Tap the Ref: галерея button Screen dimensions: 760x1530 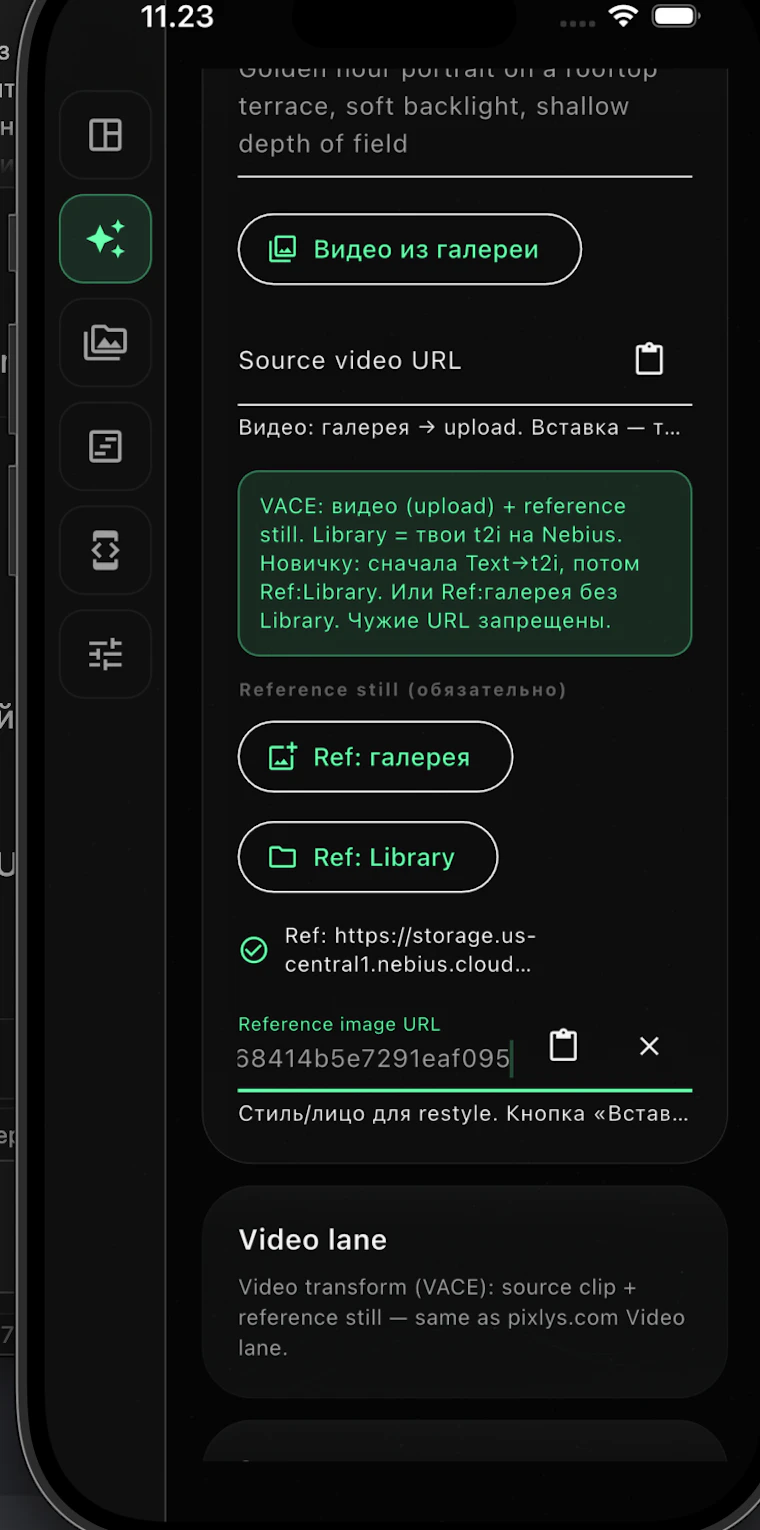click(x=375, y=757)
